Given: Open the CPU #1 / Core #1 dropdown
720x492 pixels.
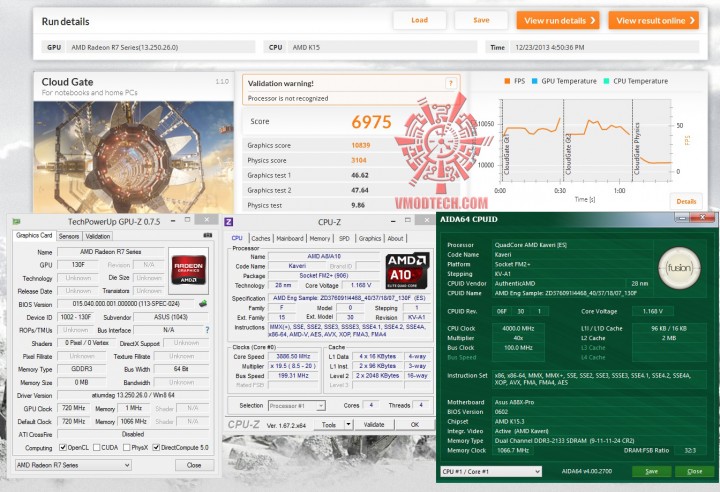Looking at the screenshot, I should [x=491, y=471].
